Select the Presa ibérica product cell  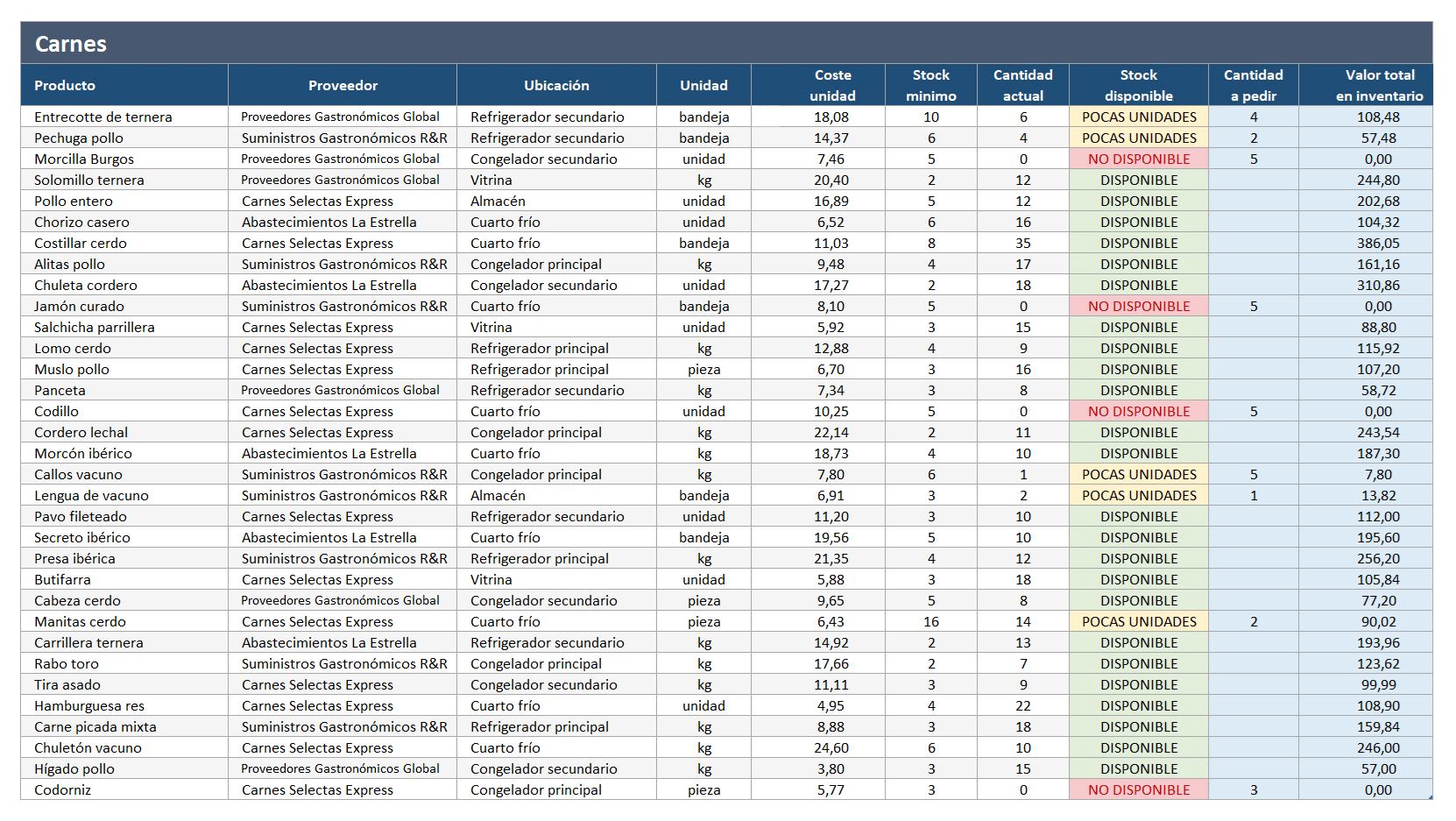coord(124,558)
